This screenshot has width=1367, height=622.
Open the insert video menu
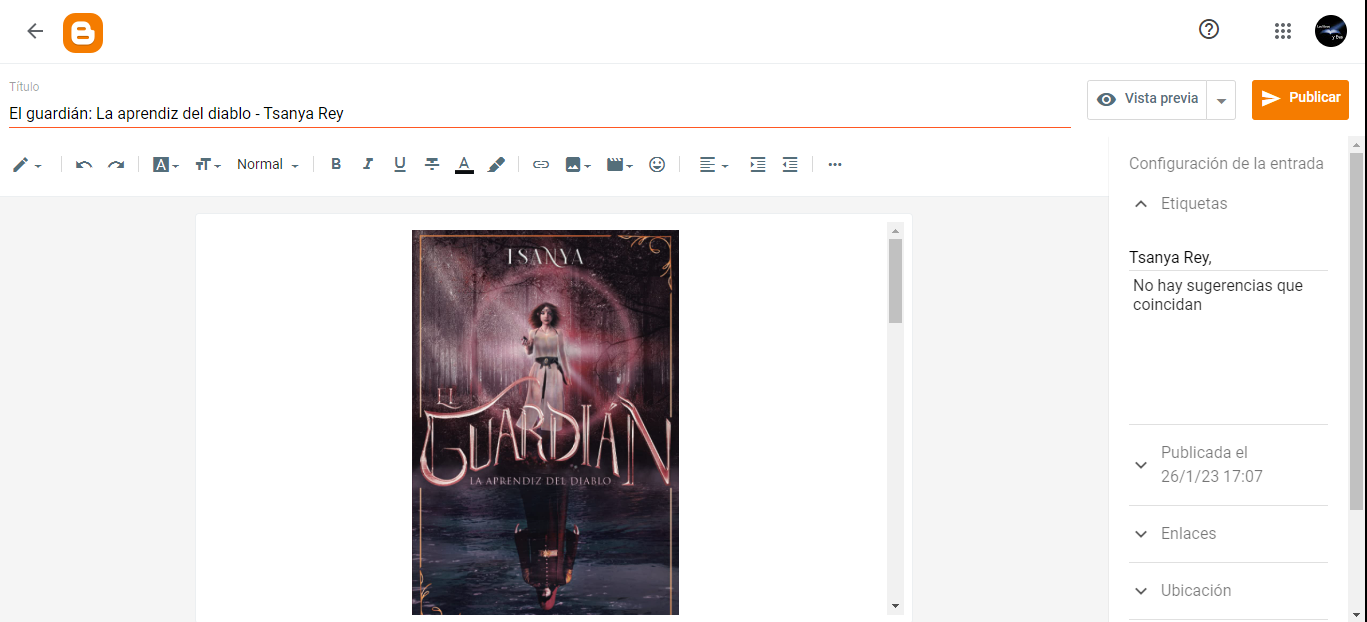point(620,165)
